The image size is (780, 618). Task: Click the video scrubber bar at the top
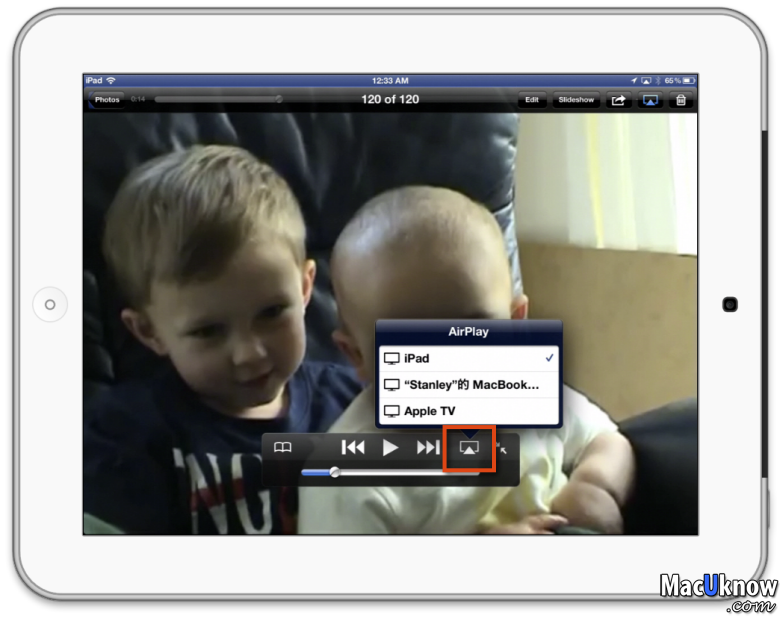[x=216, y=100]
